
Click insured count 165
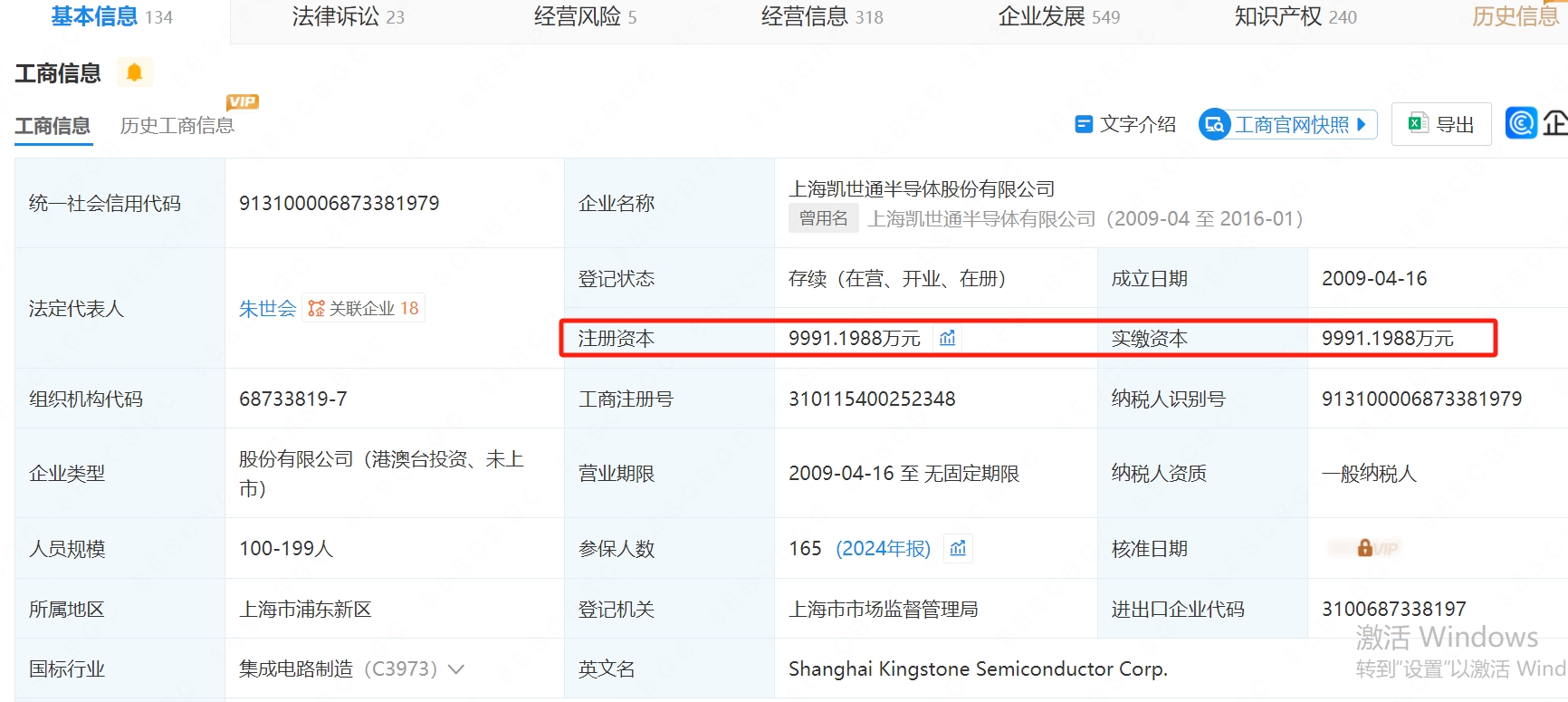pyautogui.click(x=805, y=548)
